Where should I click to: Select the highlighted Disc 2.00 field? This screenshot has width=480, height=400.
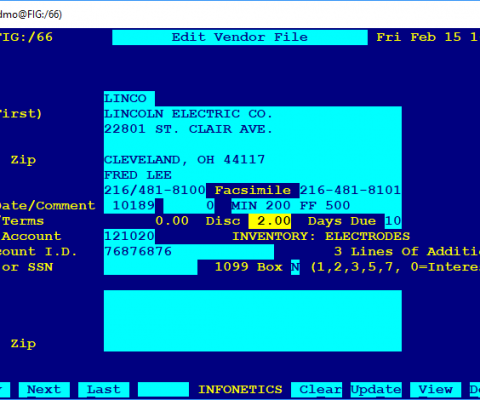click(270, 221)
